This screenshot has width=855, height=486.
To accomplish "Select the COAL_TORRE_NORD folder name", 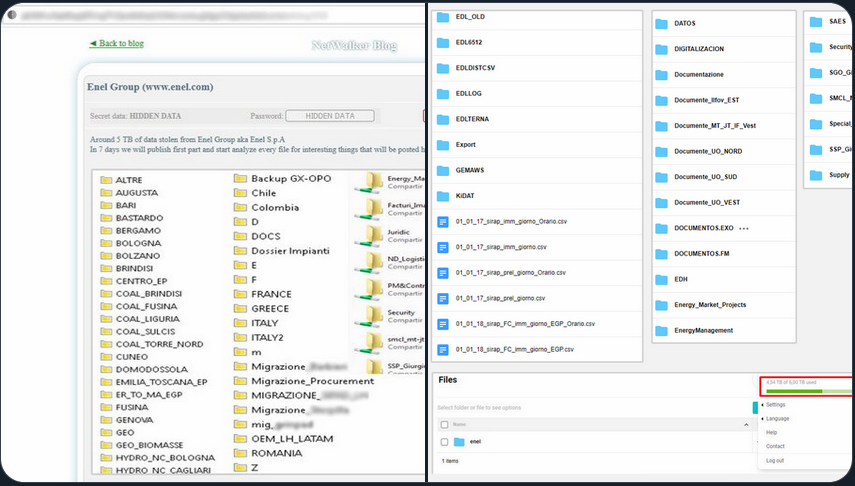I will 159,344.
